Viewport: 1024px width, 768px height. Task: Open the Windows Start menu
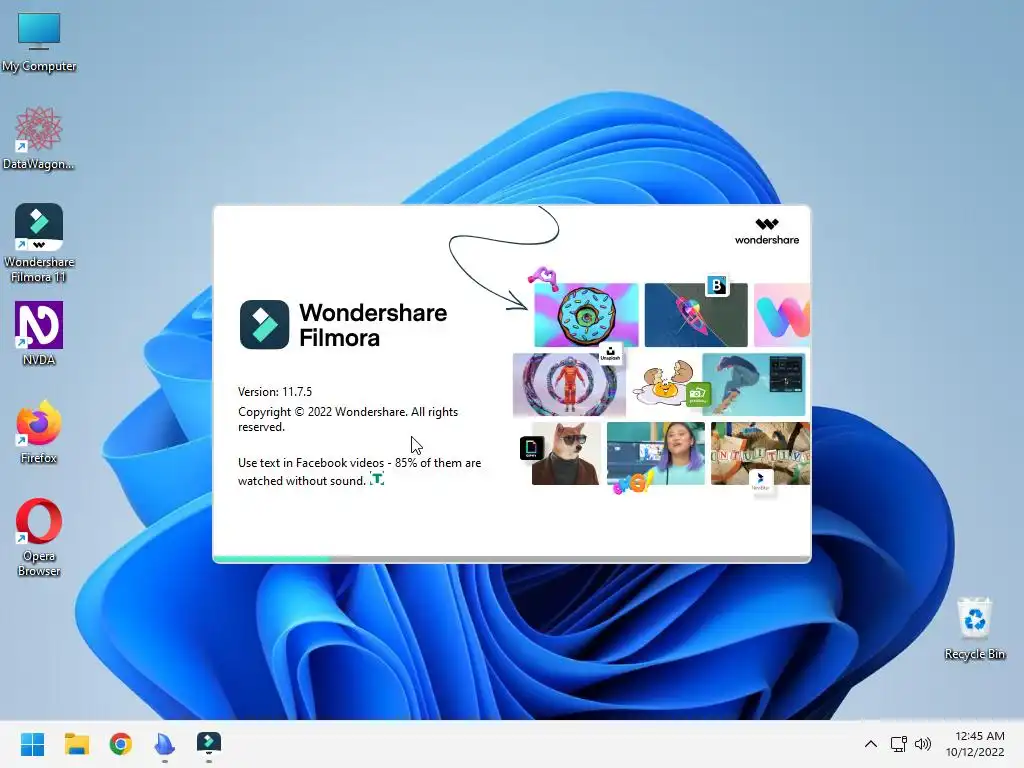32,743
